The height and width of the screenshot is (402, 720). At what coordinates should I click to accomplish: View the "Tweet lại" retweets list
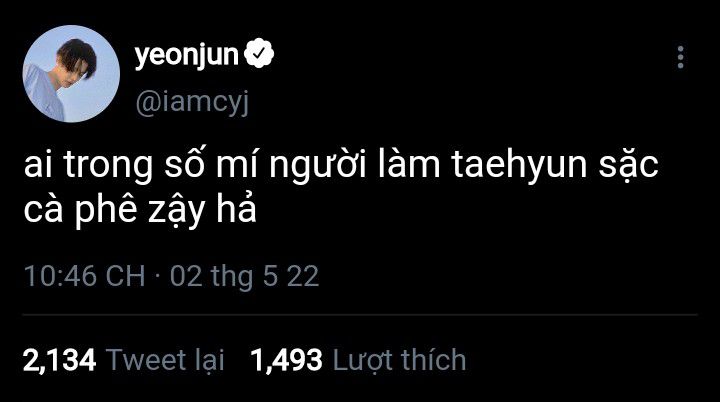(165, 359)
